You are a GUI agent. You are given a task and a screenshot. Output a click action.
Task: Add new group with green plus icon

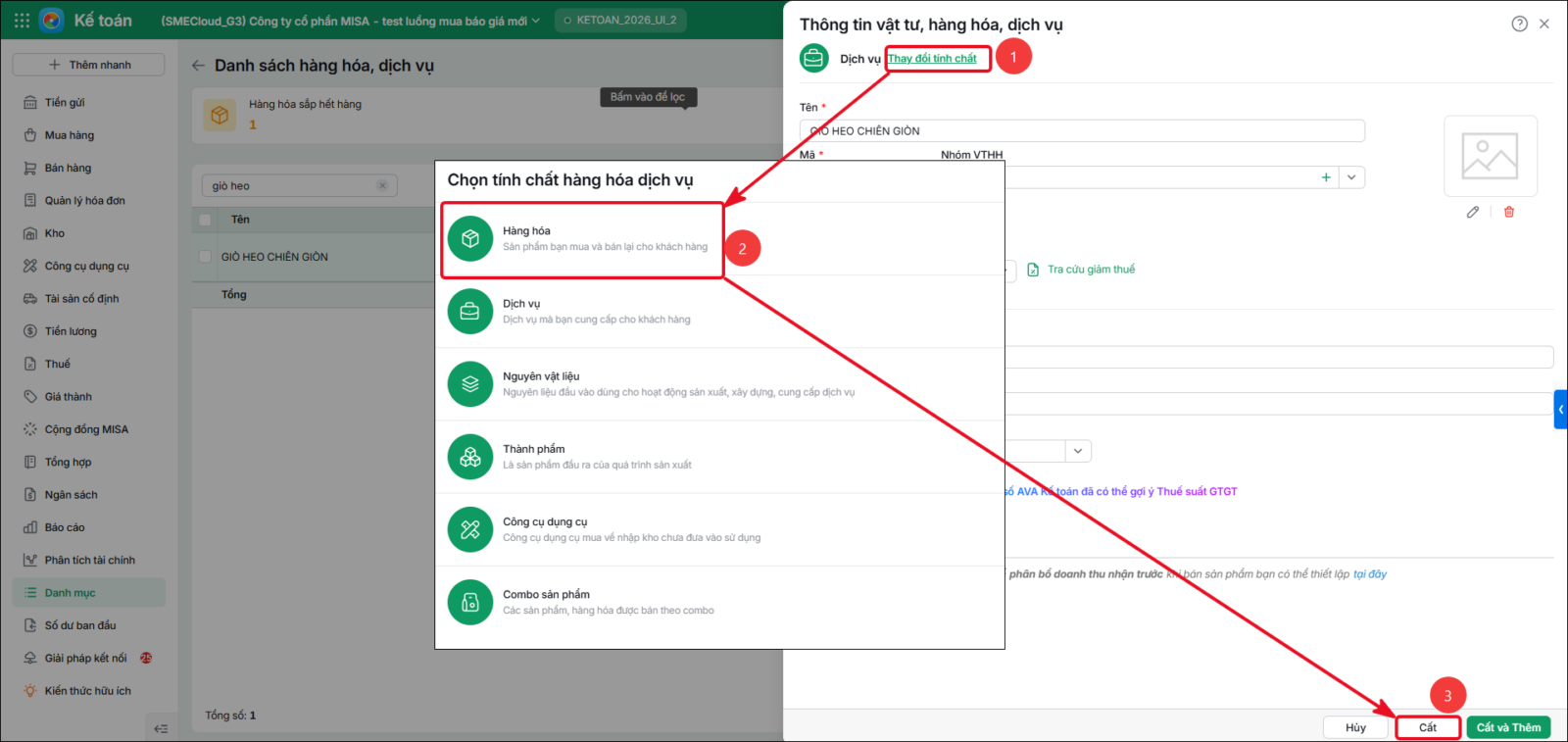1326,177
